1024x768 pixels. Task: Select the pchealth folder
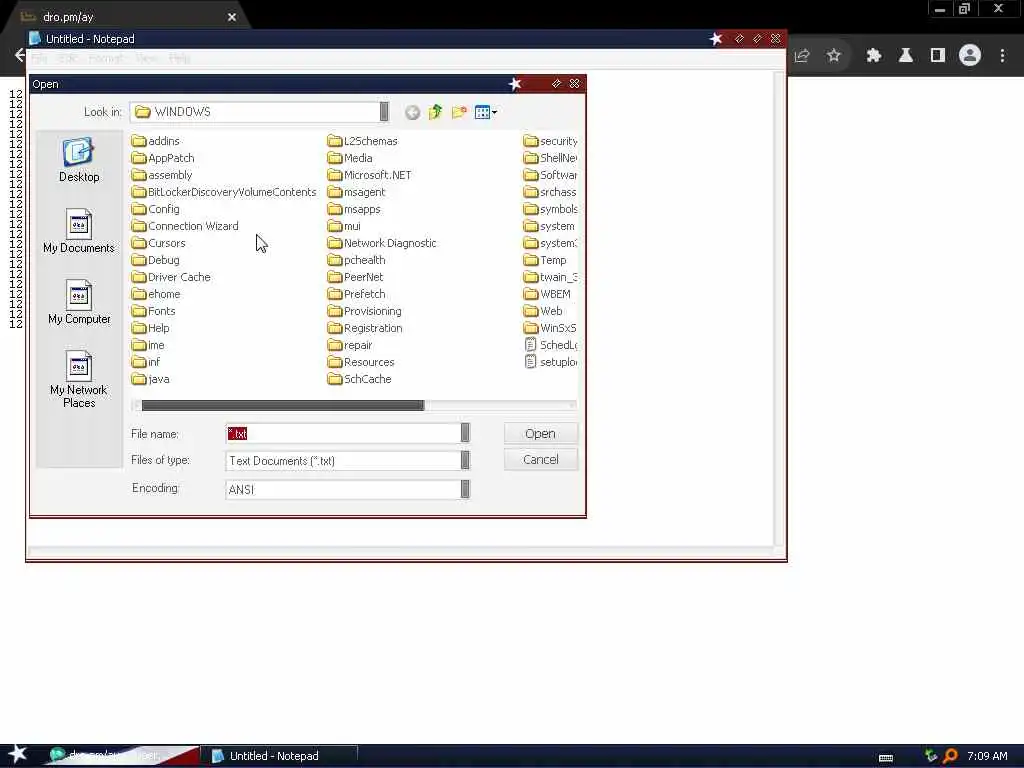point(357,260)
